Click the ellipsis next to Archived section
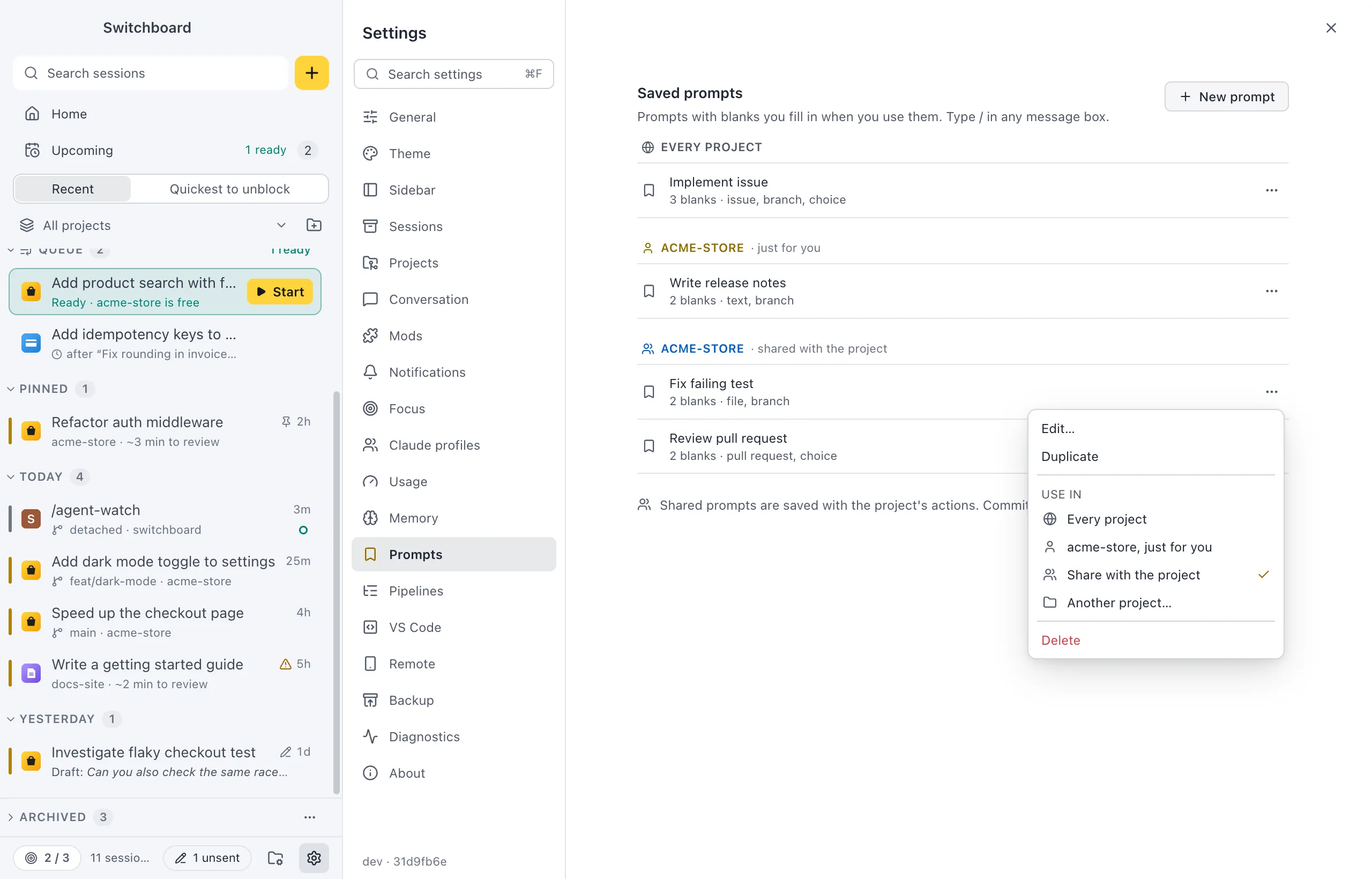This screenshot has width=1372, height=879. coord(309,817)
